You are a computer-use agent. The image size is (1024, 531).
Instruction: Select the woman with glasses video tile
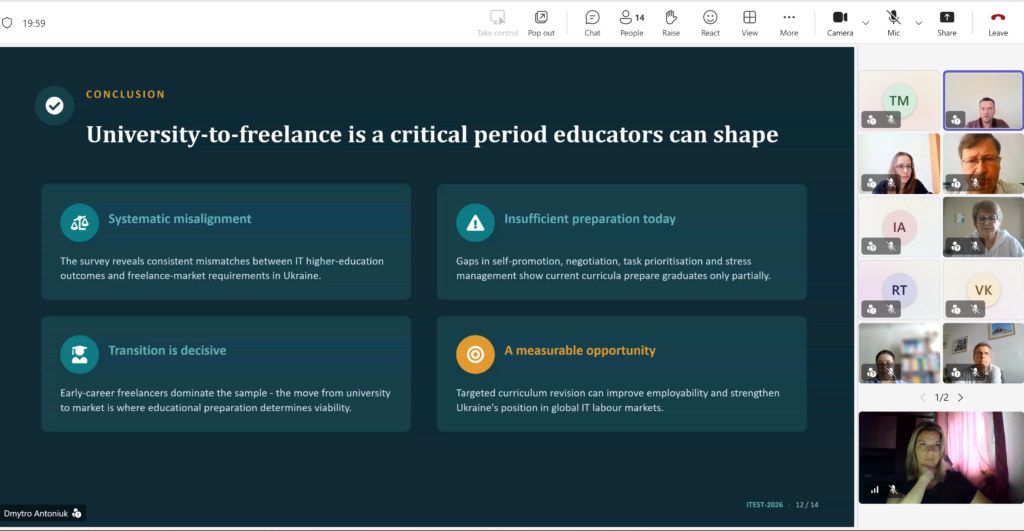click(x=899, y=163)
